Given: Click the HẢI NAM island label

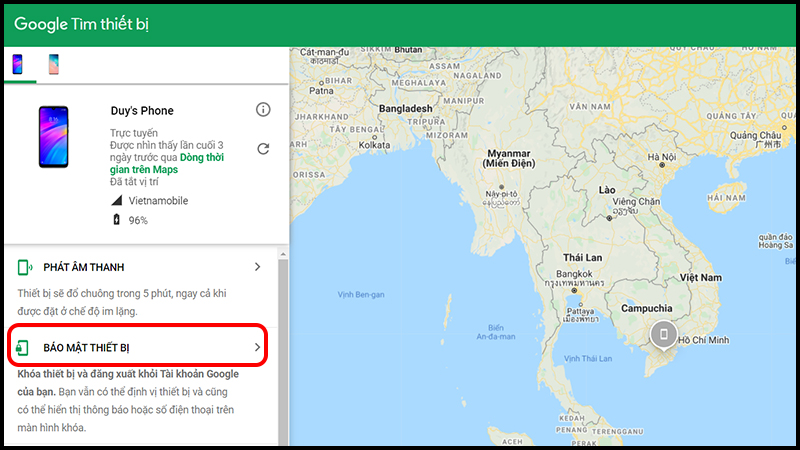Looking at the screenshot, I should [726, 197].
